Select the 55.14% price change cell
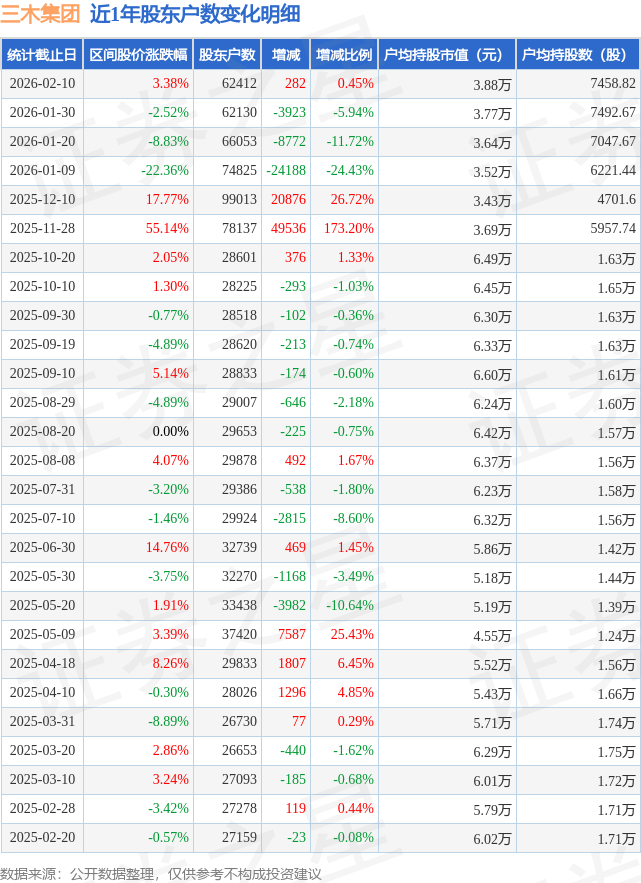 (x=167, y=229)
